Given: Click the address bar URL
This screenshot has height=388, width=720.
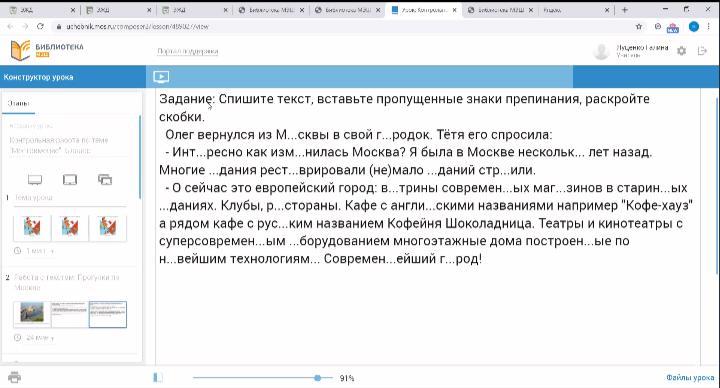Looking at the screenshot, I should point(137,27).
